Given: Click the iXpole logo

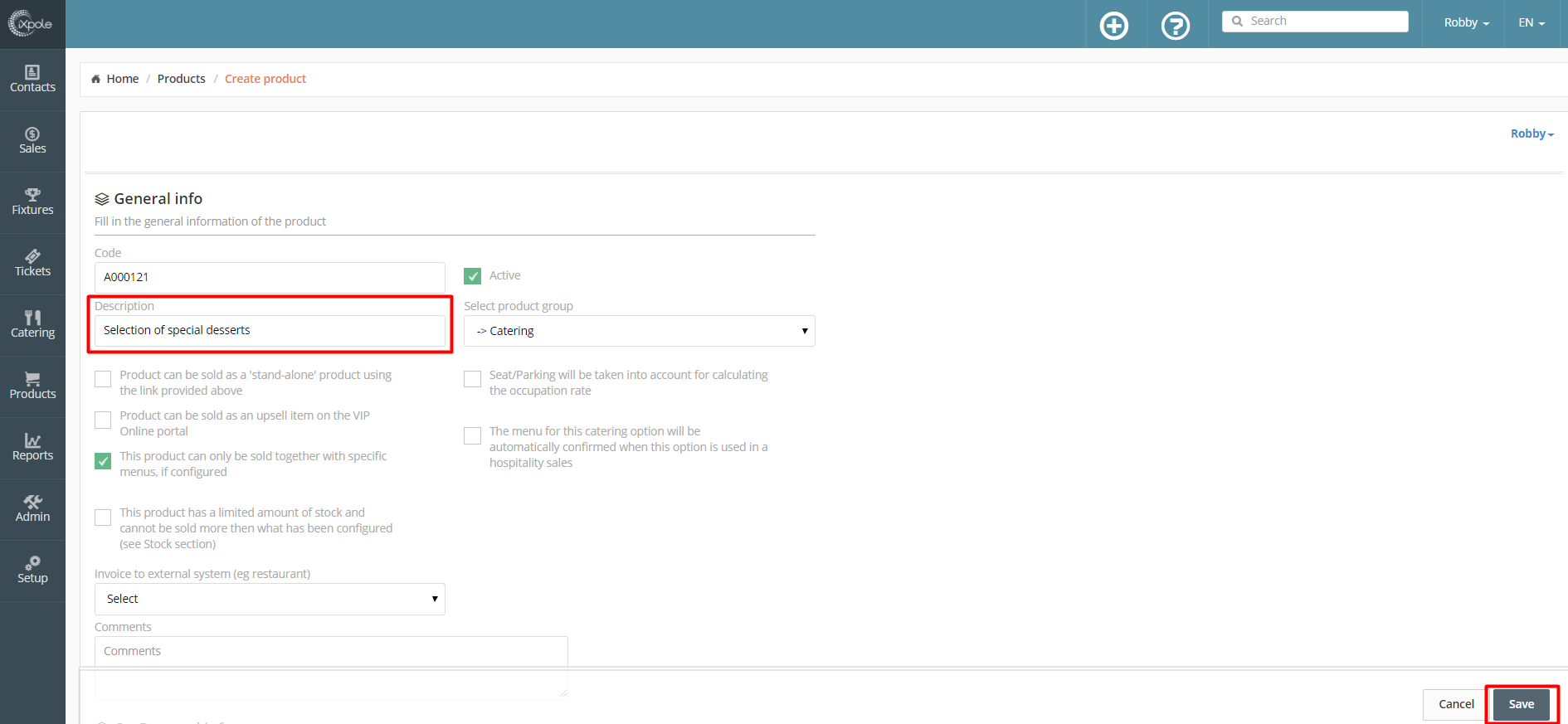Looking at the screenshot, I should coord(31,23).
